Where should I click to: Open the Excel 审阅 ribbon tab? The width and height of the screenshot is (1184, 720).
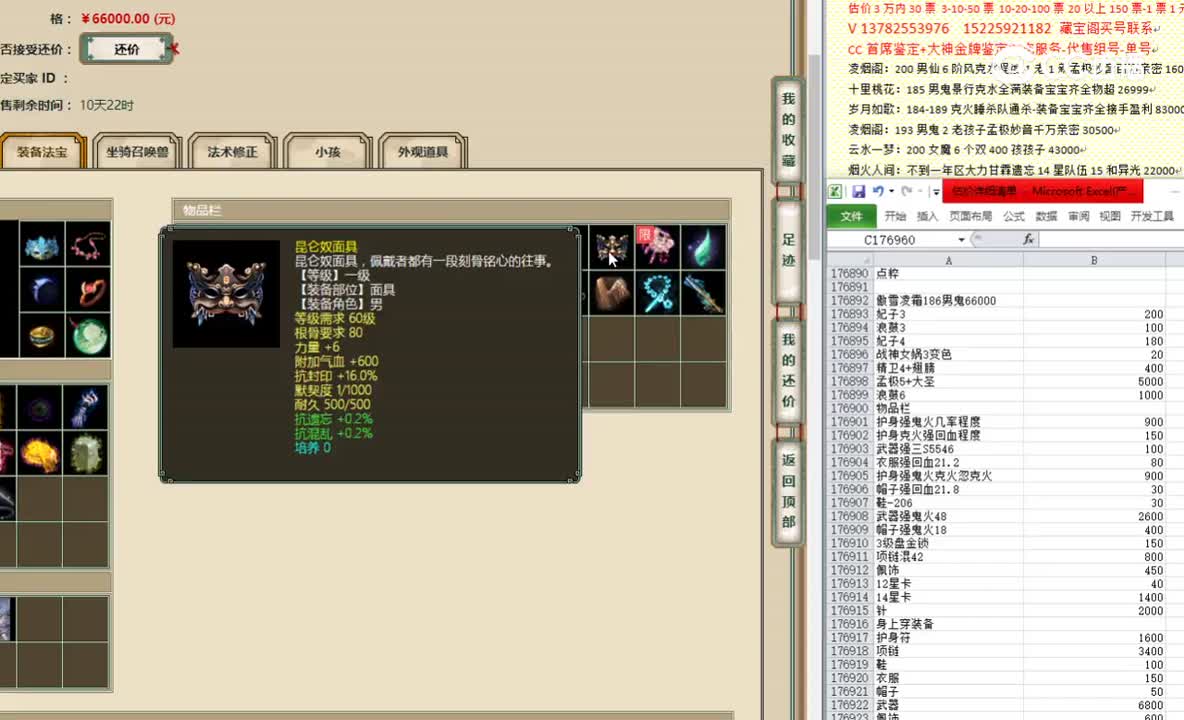coord(1078,217)
